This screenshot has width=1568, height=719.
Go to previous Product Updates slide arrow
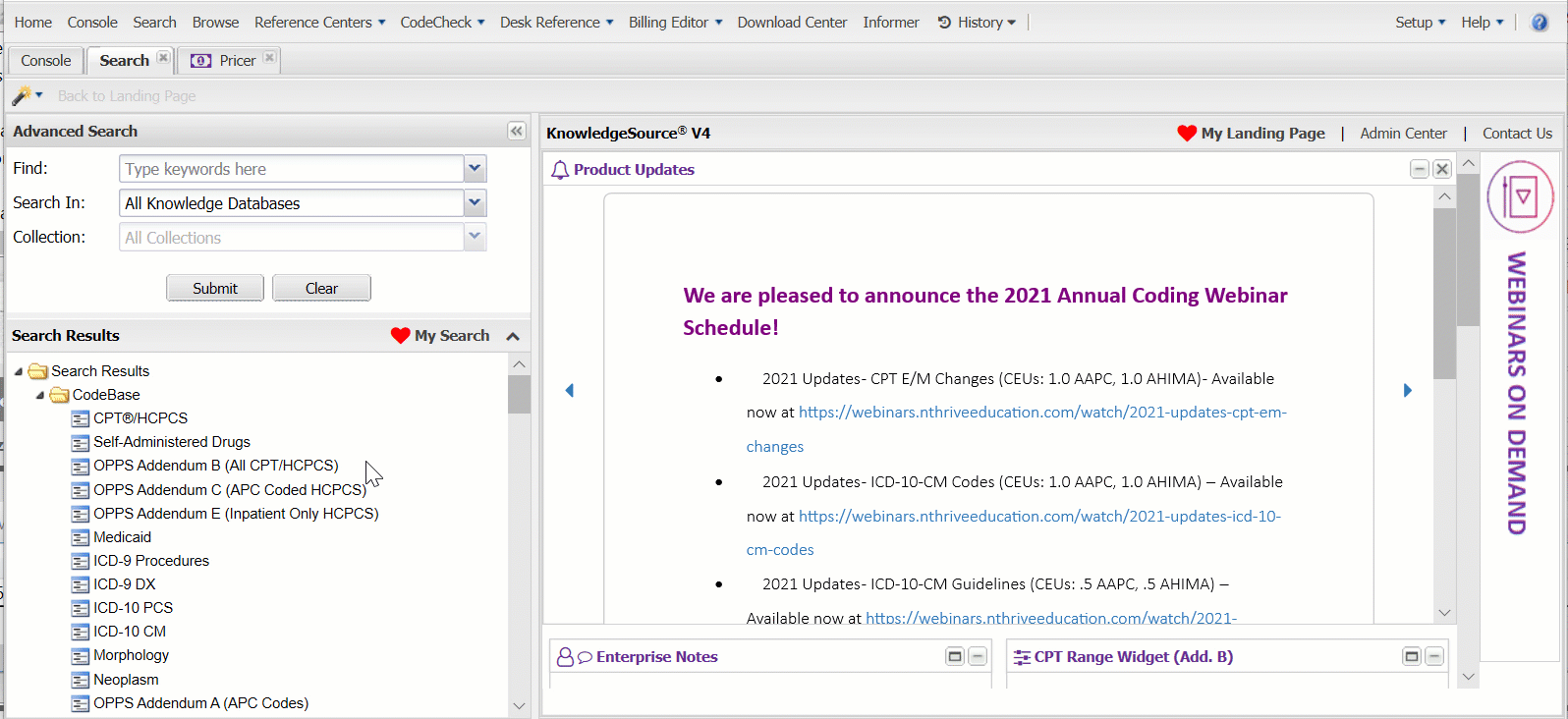click(570, 391)
